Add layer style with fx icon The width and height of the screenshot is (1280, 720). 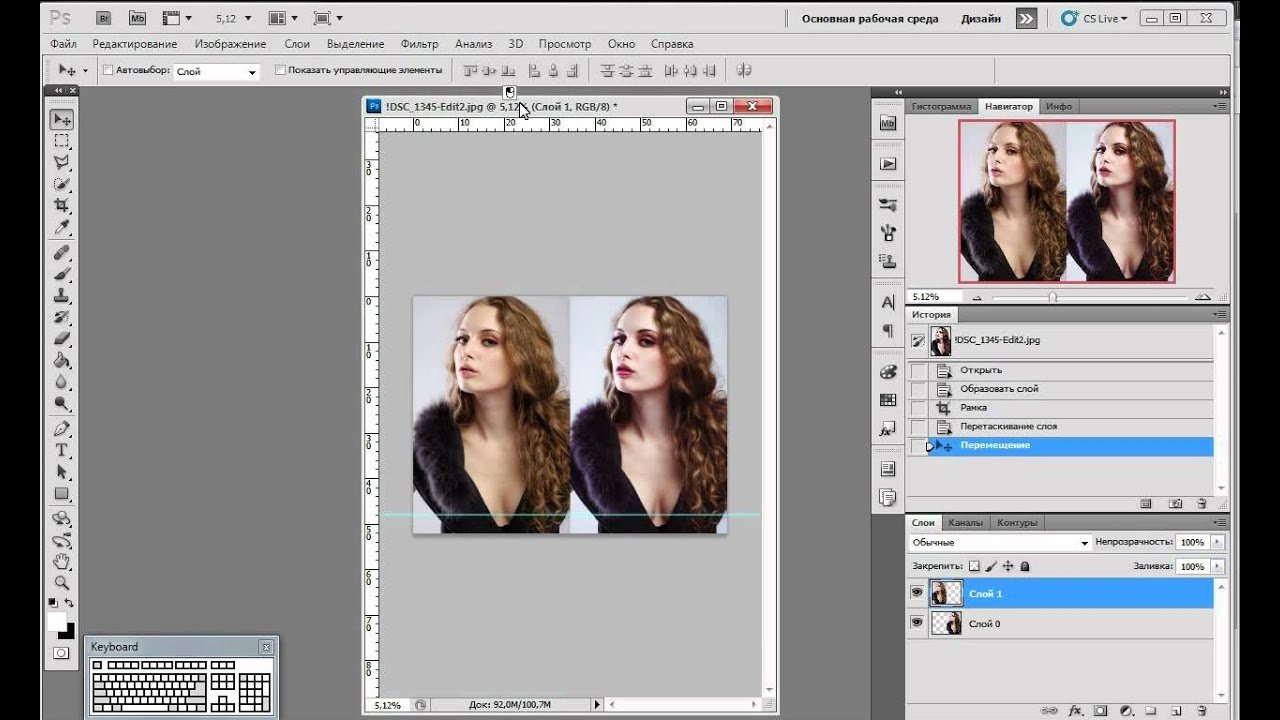pos(1076,710)
